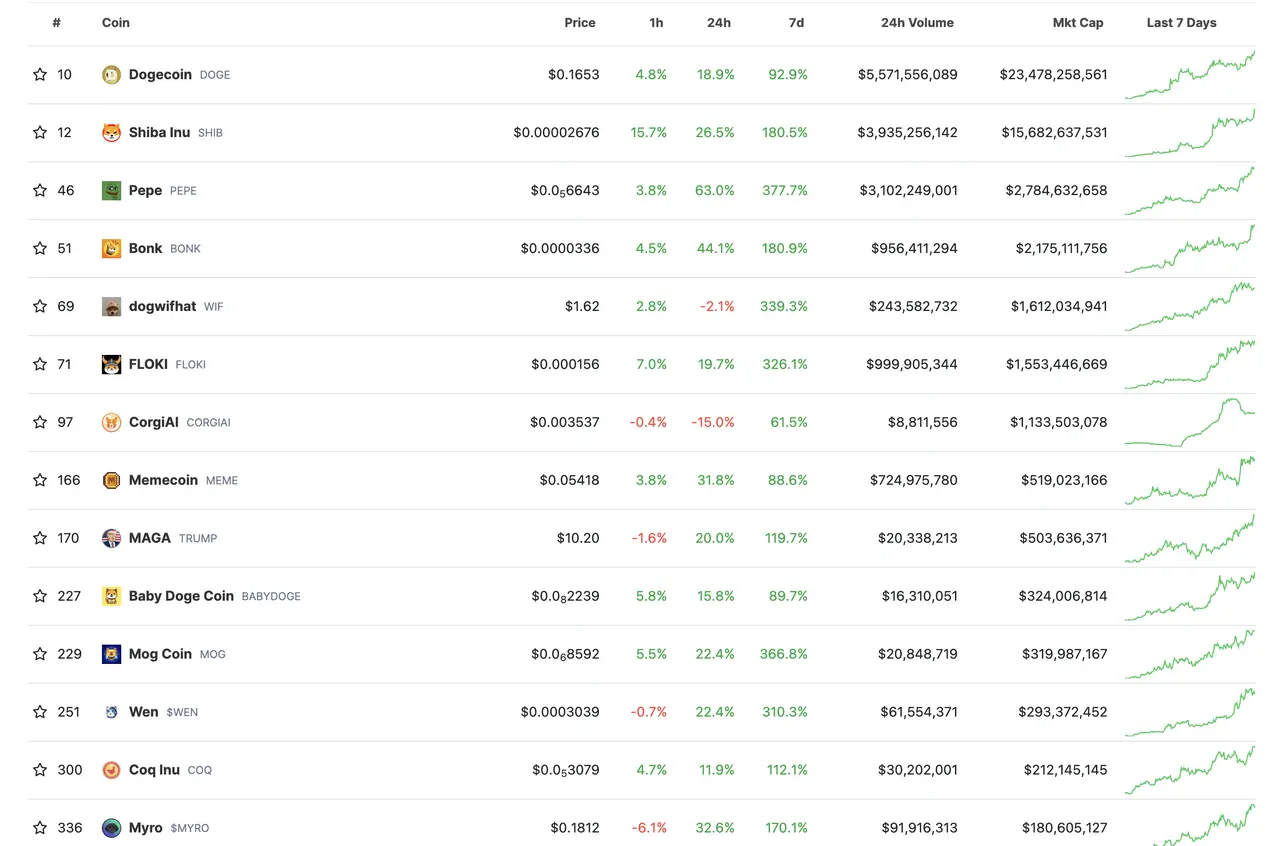The width and height of the screenshot is (1280, 846).
Task: Toggle the star next to CorgiAI
Action: pos(40,423)
